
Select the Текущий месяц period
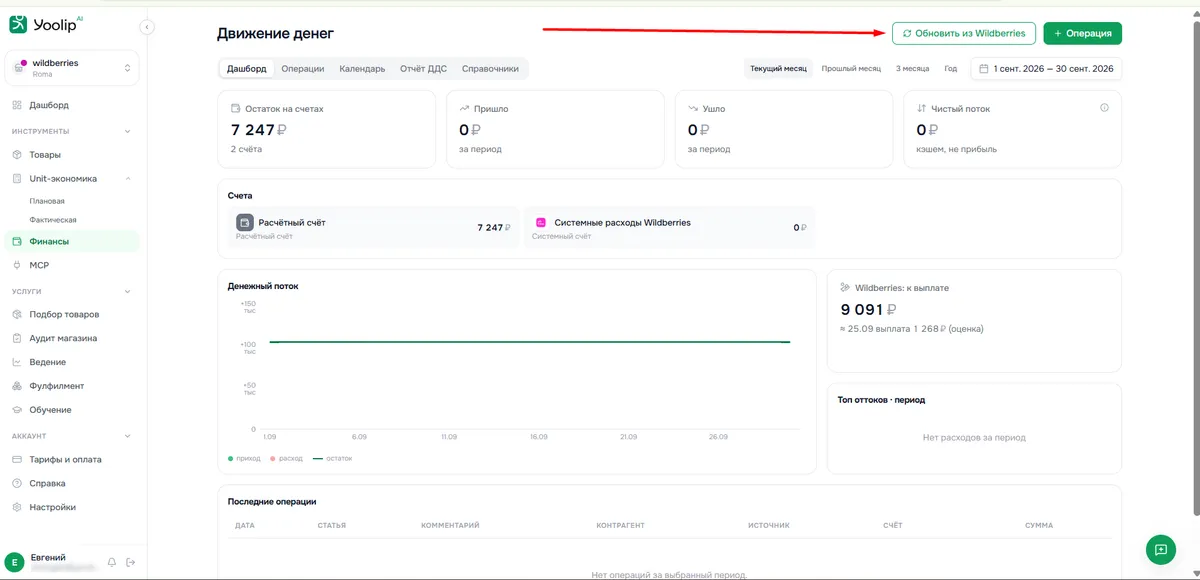778,69
